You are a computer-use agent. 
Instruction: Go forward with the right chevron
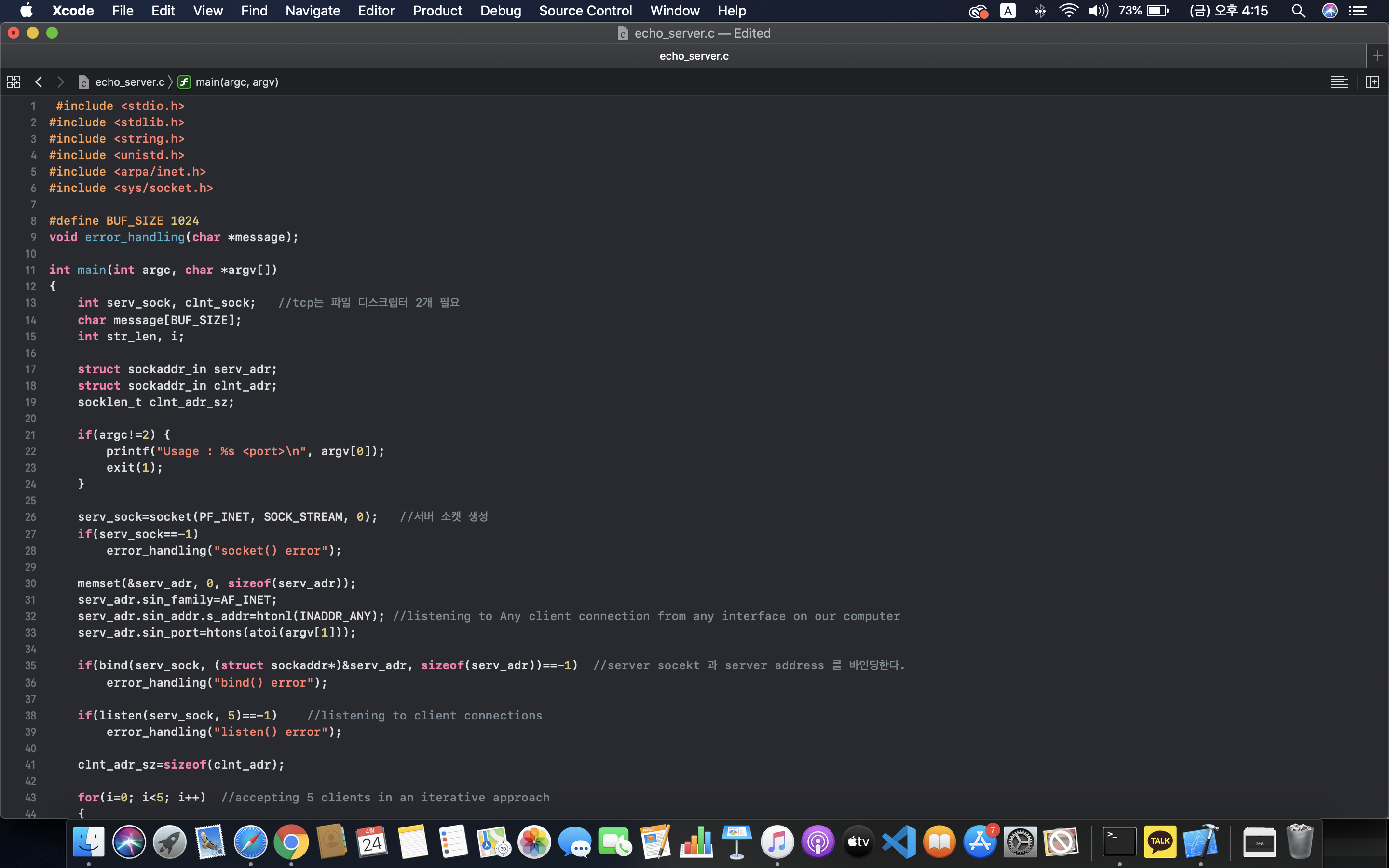coord(60,82)
